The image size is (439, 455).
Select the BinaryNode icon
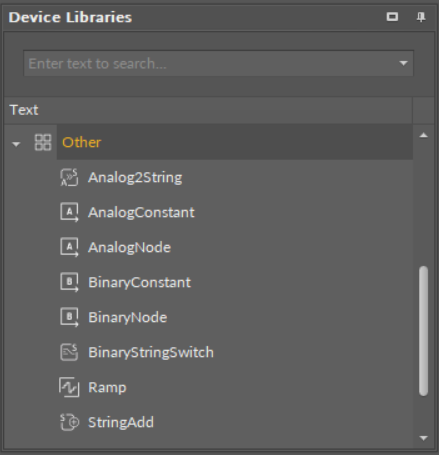click(69, 317)
